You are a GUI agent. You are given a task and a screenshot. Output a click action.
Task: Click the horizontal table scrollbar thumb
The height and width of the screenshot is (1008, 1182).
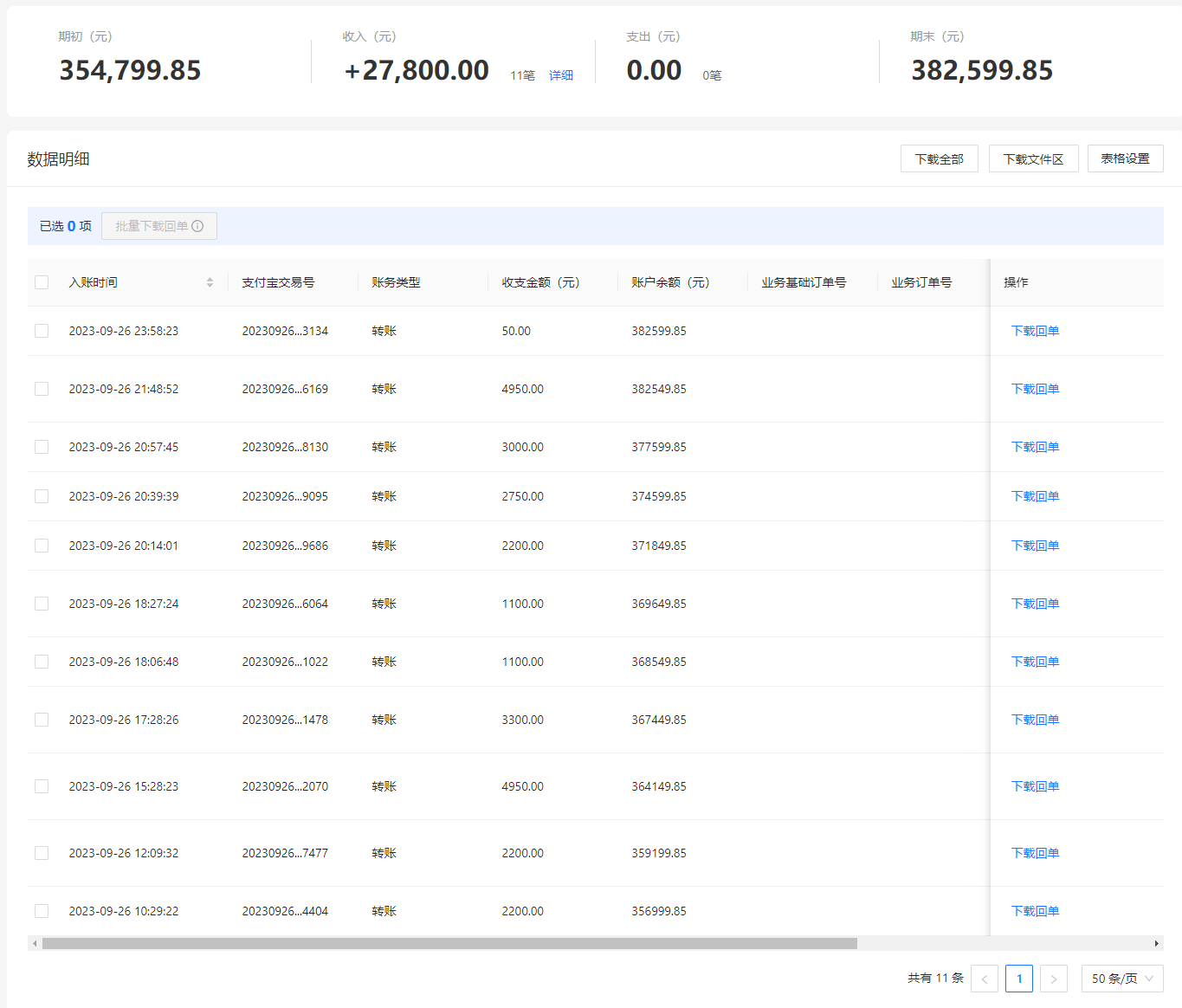pyautogui.click(x=449, y=944)
